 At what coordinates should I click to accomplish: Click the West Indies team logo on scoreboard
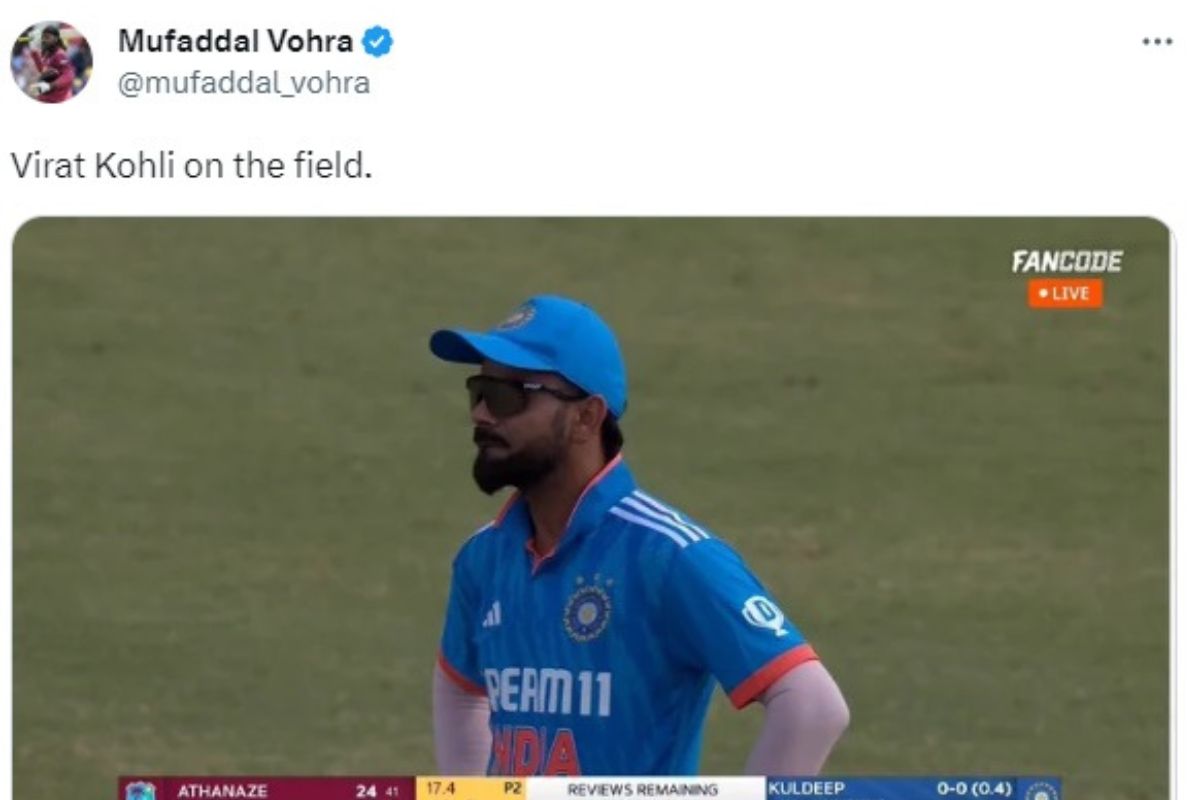(x=140, y=790)
